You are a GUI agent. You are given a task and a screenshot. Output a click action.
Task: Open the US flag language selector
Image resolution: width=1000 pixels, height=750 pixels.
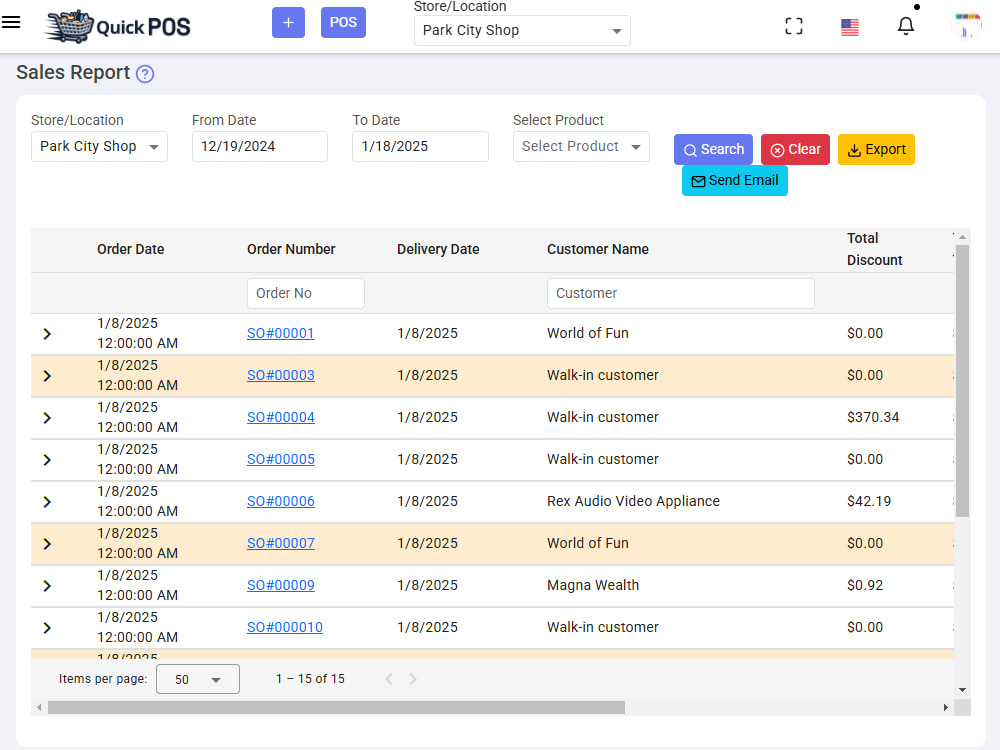(849, 27)
